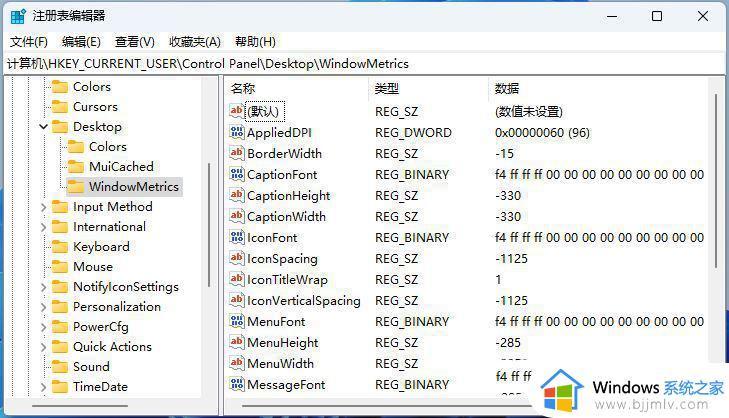Select the WindowMetrics folder icon
Screen dimensions: 729x418
(75, 186)
